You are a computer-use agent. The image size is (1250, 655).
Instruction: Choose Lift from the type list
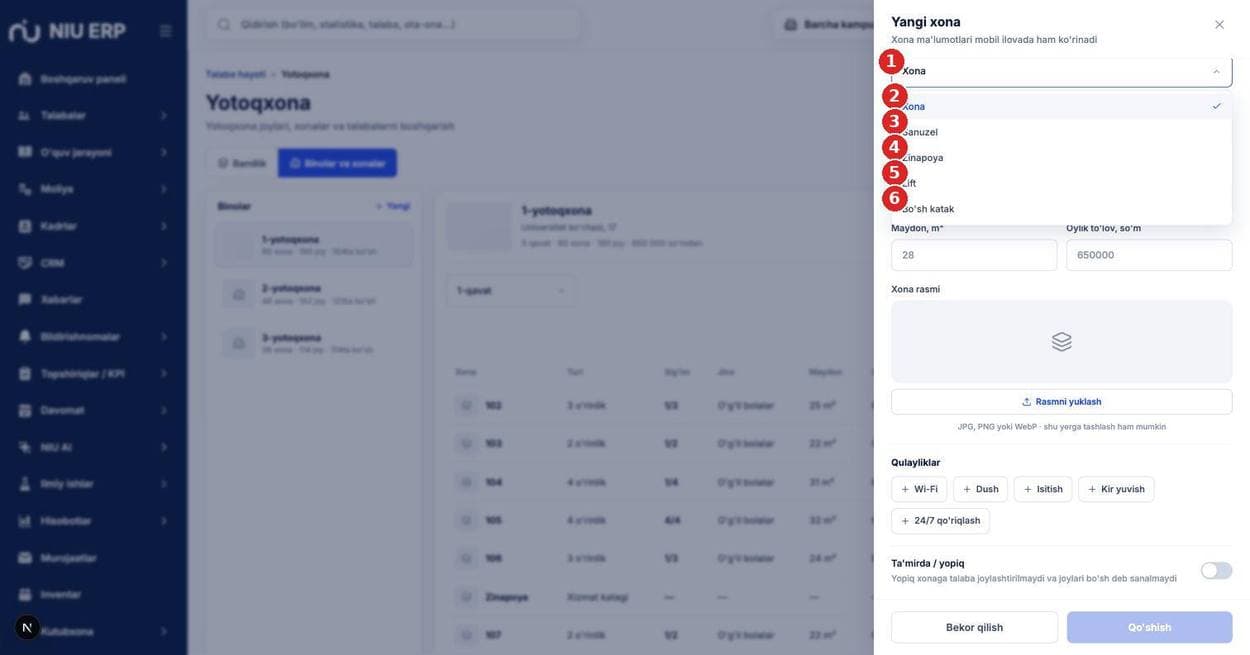click(x=1062, y=184)
